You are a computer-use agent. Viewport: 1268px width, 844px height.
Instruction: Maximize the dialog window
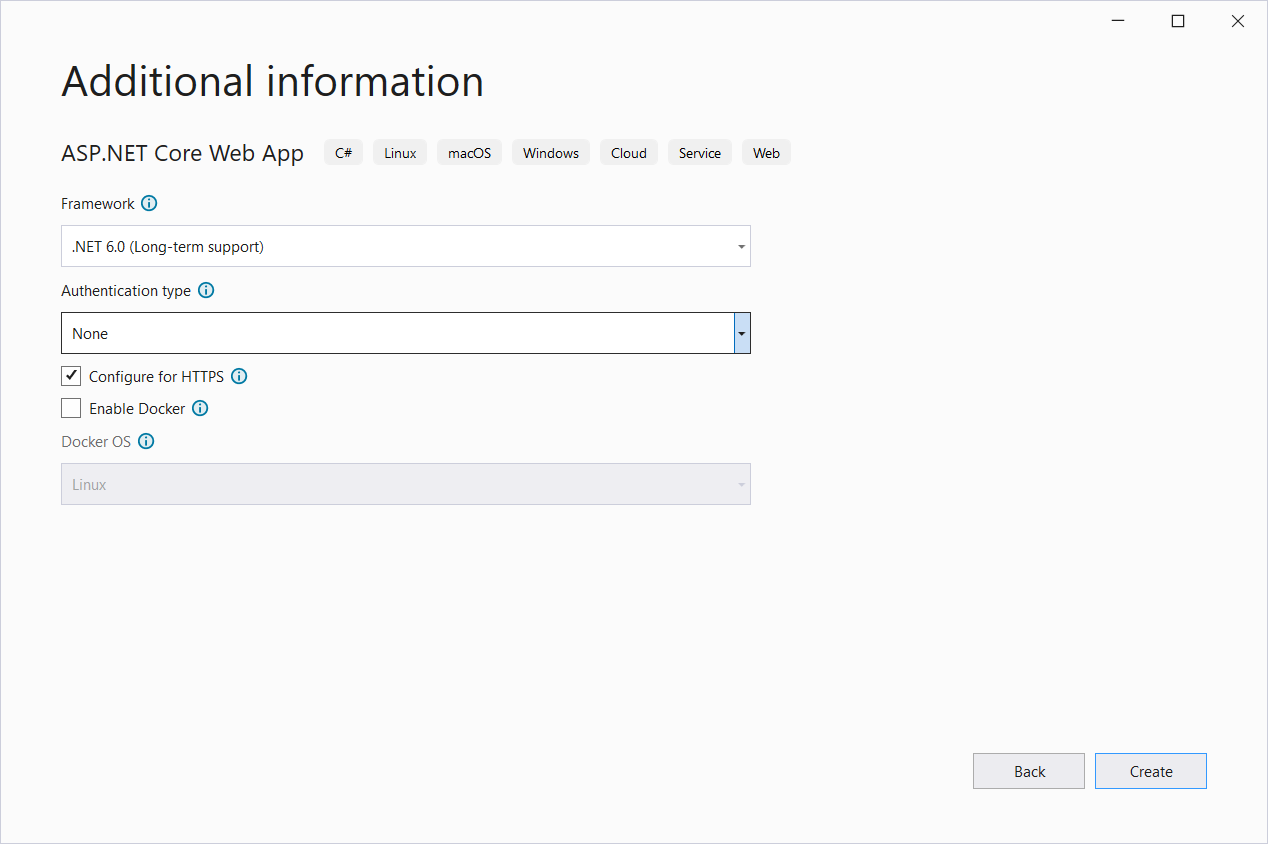[x=1178, y=21]
